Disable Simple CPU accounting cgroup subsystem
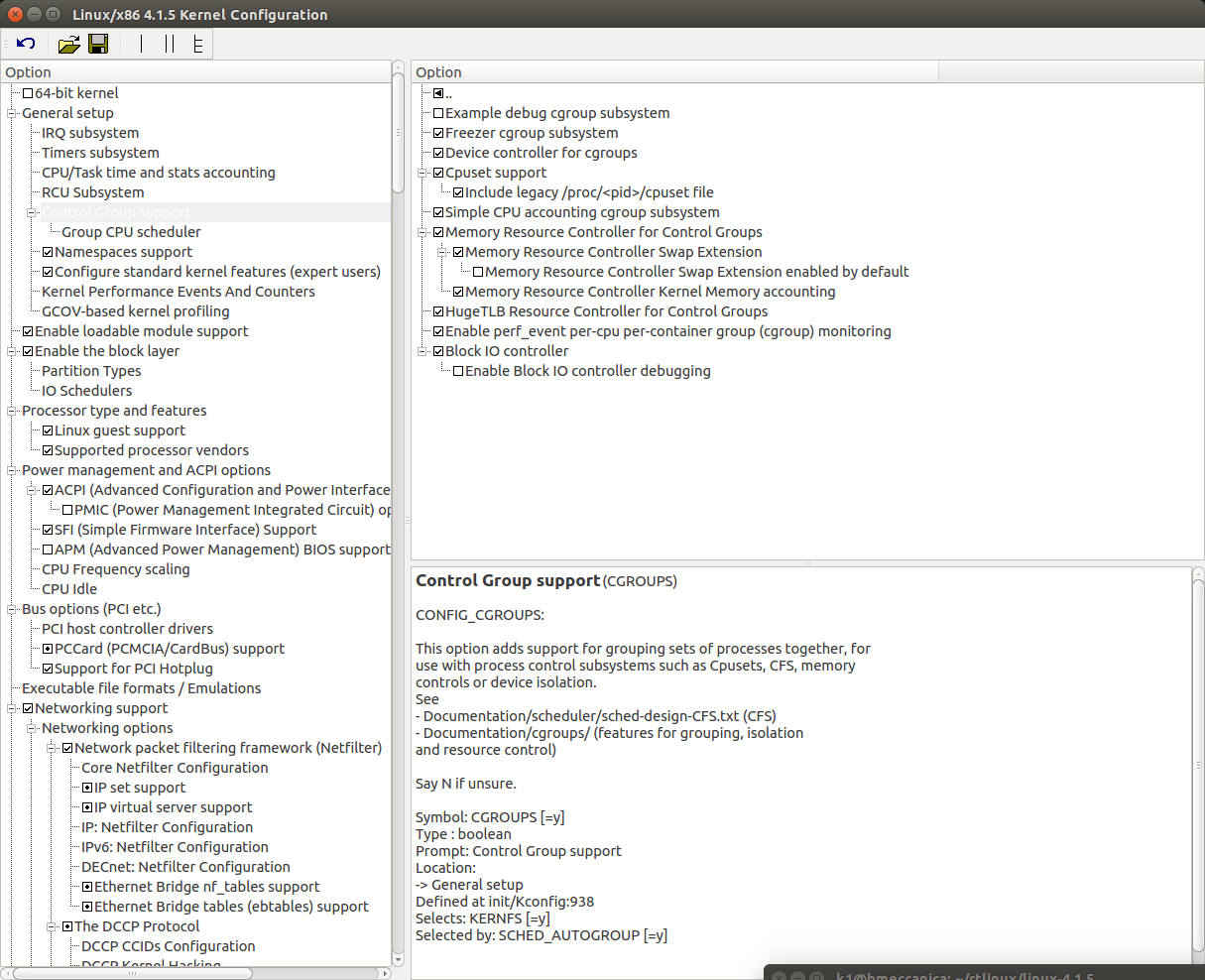This screenshot has width=1205, height=980. (x=438, y=212)
